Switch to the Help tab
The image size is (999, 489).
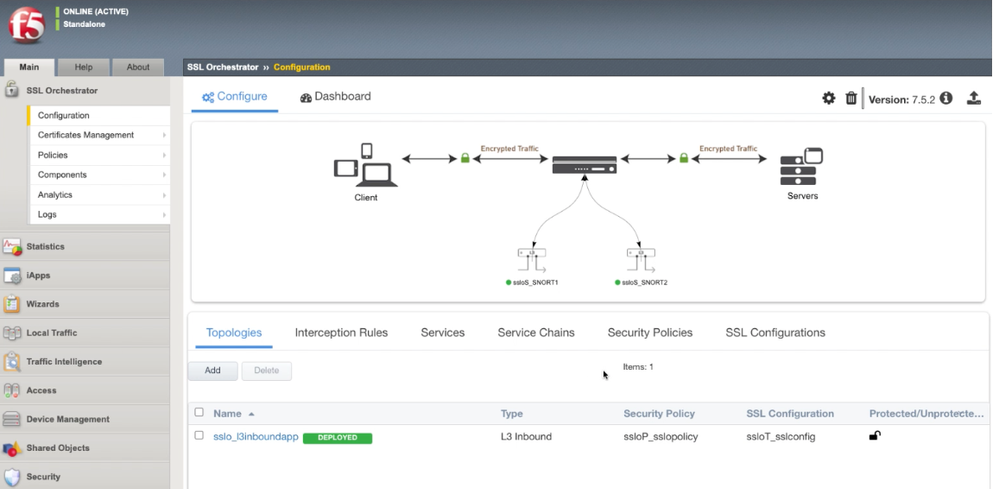pyautogui.click(x=83, y=67)
